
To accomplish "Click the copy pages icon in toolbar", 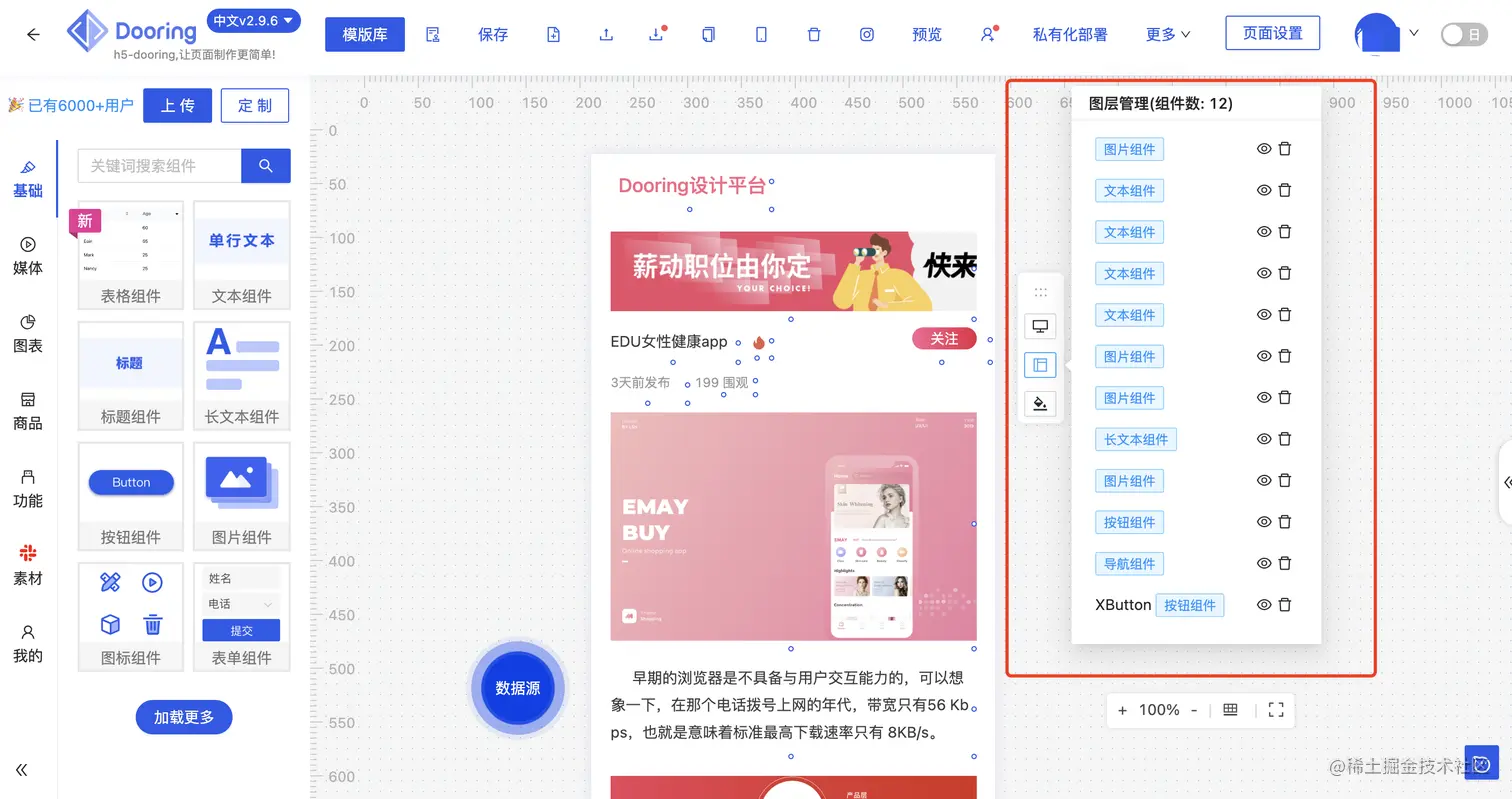I will coord(709,34).
